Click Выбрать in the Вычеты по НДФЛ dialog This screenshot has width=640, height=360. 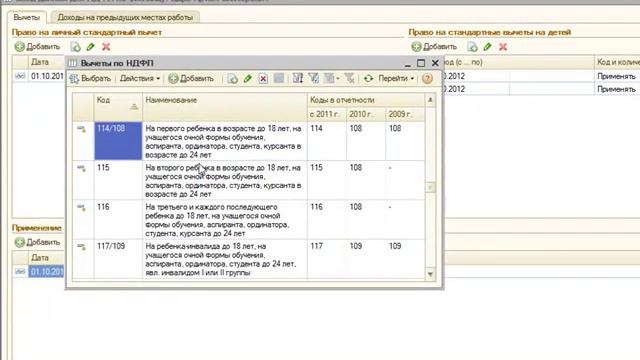[90, 78]
